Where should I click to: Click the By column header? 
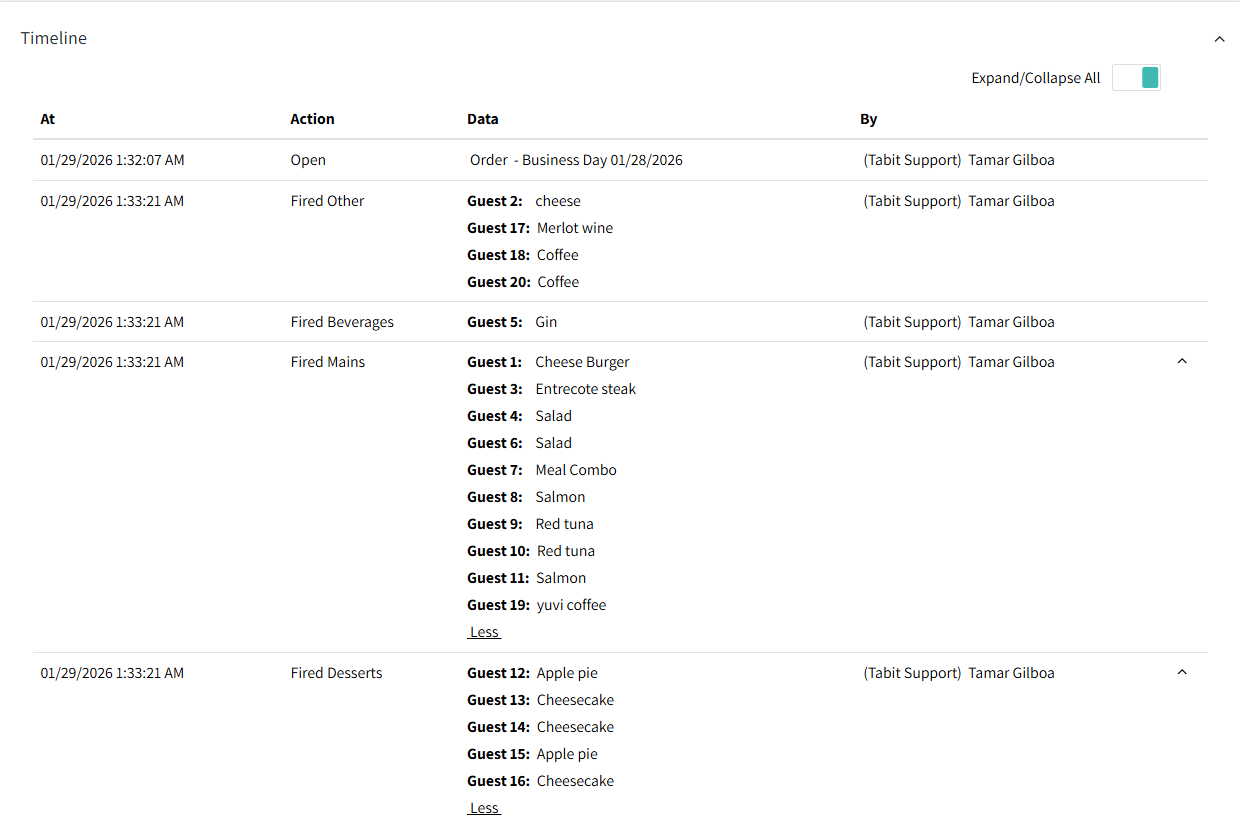[868, 119]
